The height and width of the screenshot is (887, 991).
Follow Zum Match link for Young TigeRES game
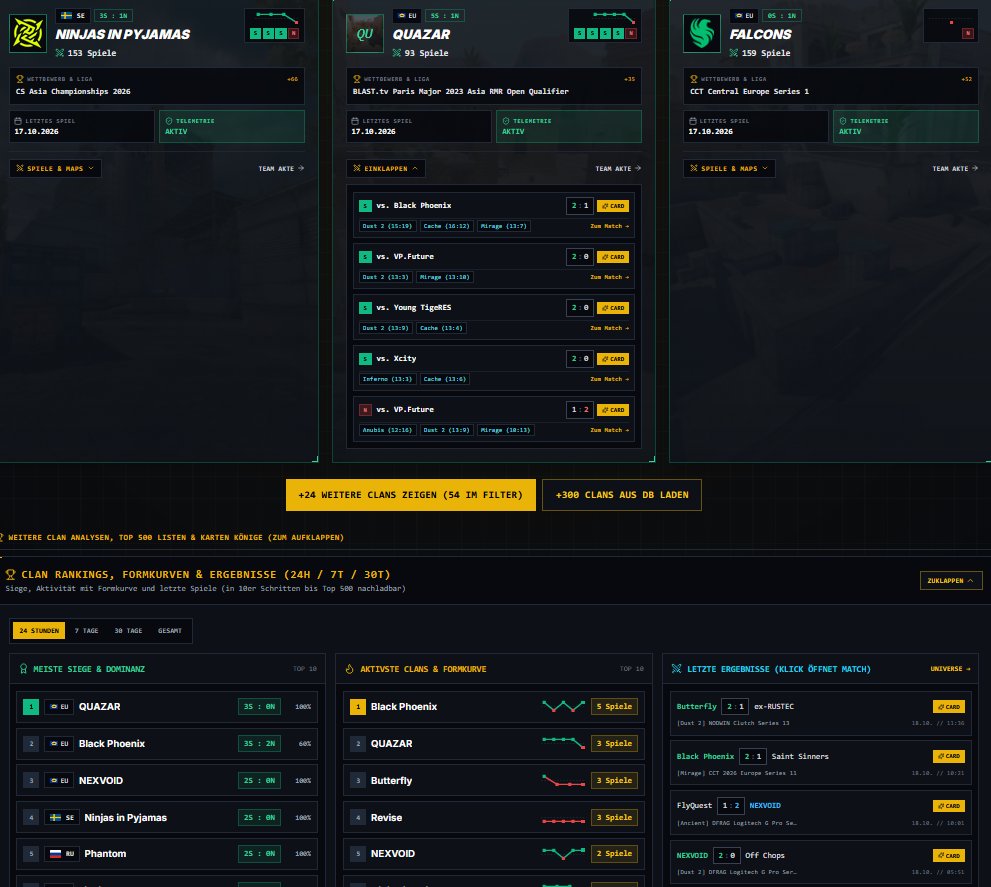609,328
